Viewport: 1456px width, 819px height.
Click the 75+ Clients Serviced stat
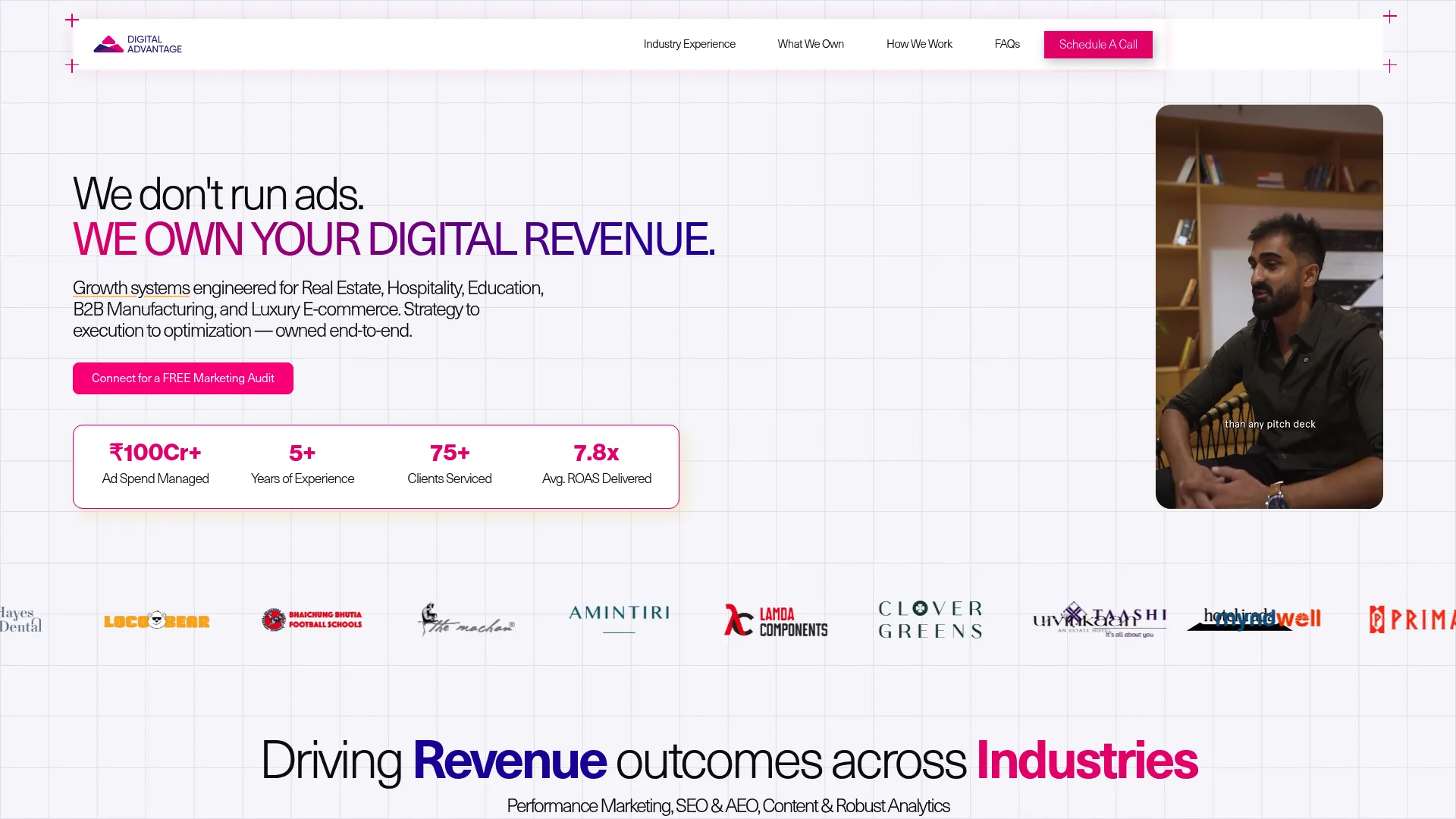pos(450,463)
